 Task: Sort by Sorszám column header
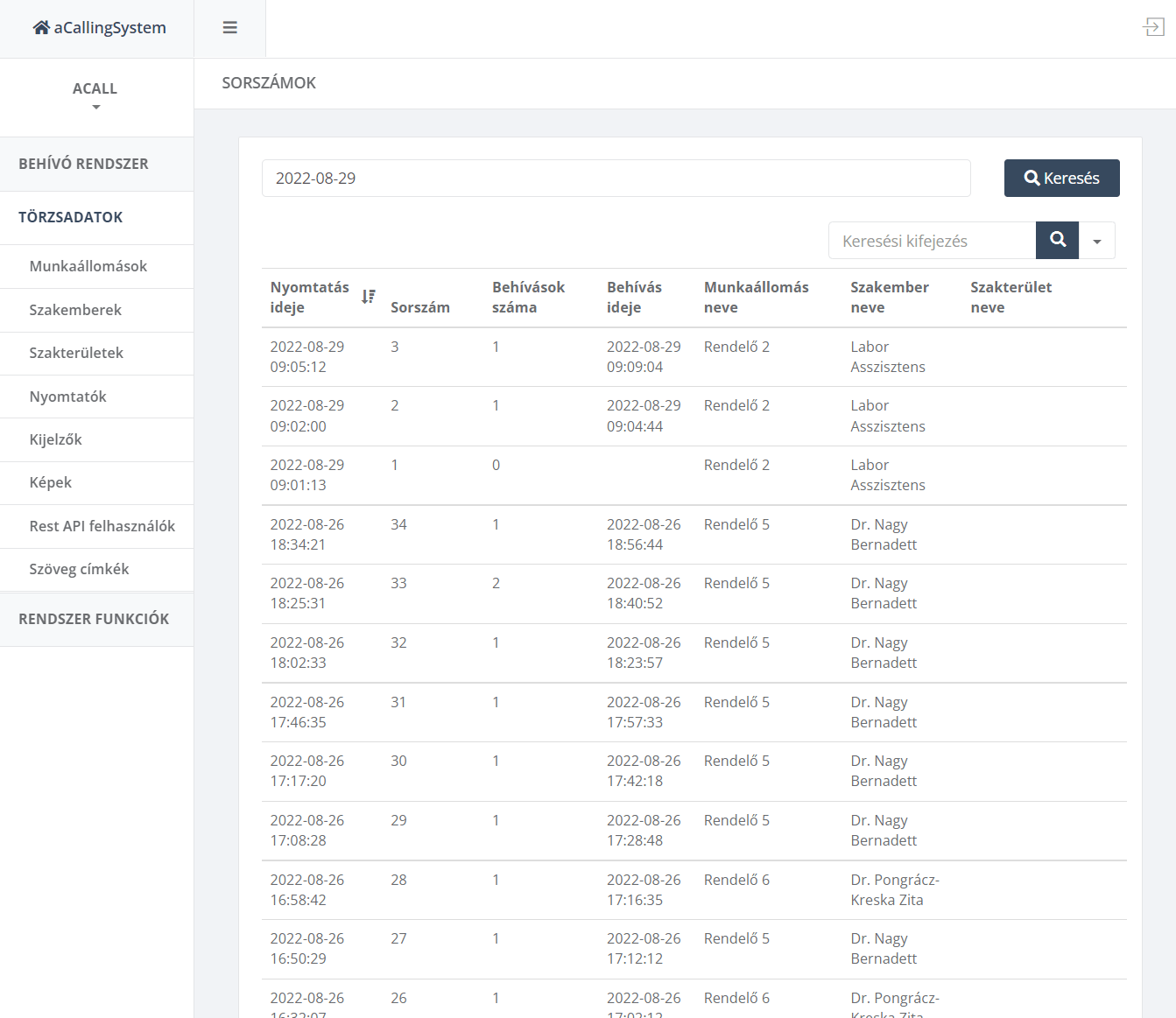point(420,307)
